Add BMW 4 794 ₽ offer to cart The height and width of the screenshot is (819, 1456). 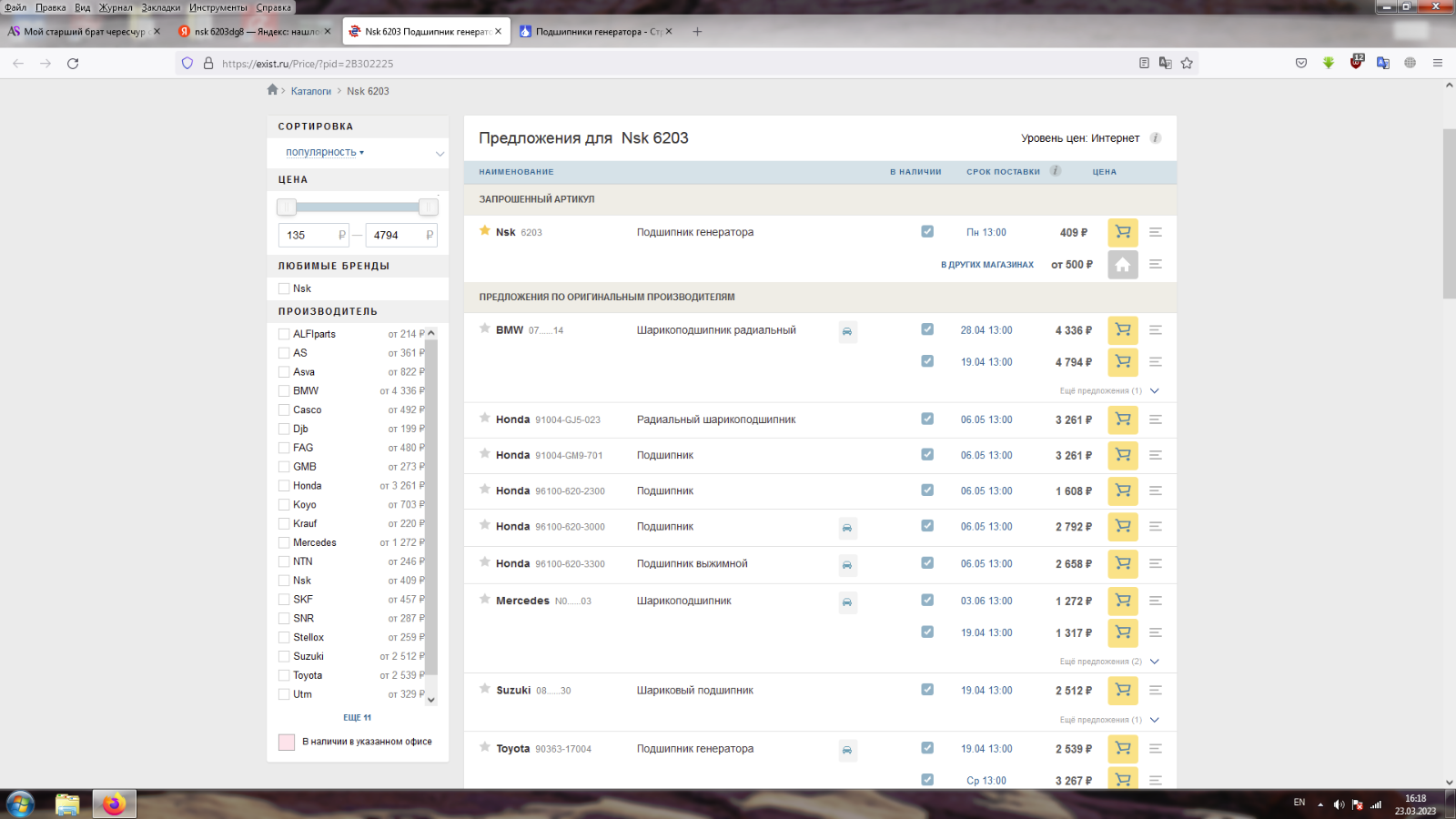[x=1123, y=362]
